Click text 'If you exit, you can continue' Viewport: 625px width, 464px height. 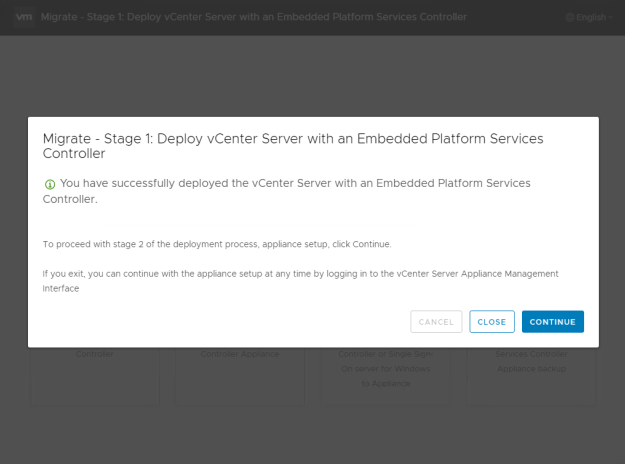301,281
